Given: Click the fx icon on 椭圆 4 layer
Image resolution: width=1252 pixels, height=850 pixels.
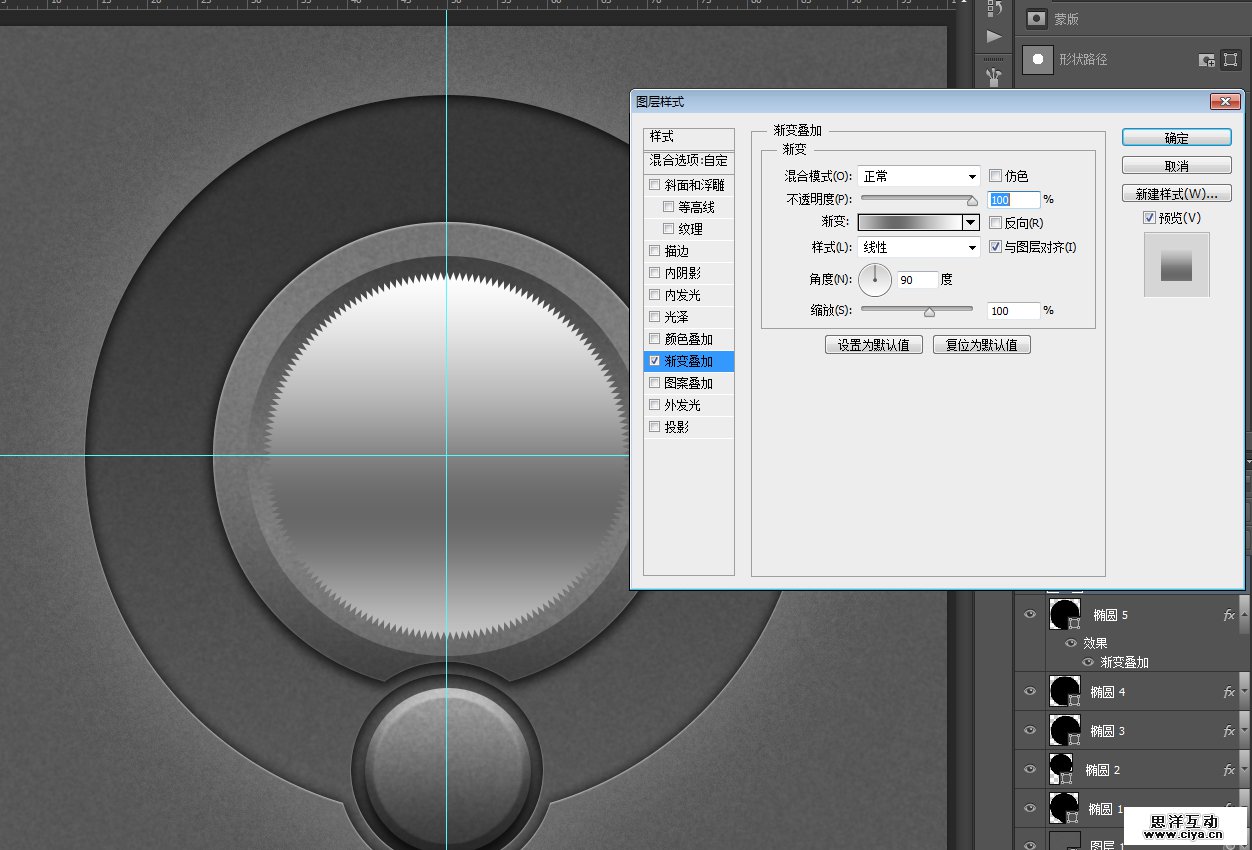Looking at the screenshot, I should 1229,692.
